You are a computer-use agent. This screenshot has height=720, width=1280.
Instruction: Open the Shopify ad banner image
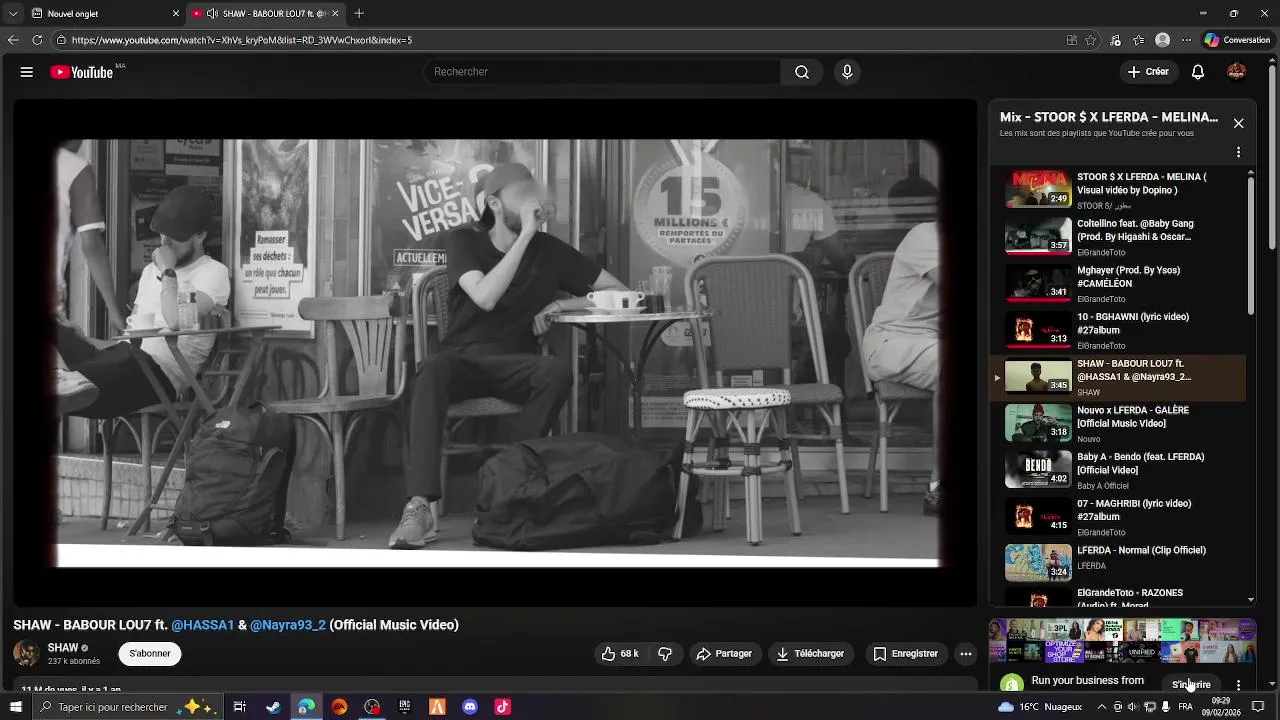[x=1122, y=642]
